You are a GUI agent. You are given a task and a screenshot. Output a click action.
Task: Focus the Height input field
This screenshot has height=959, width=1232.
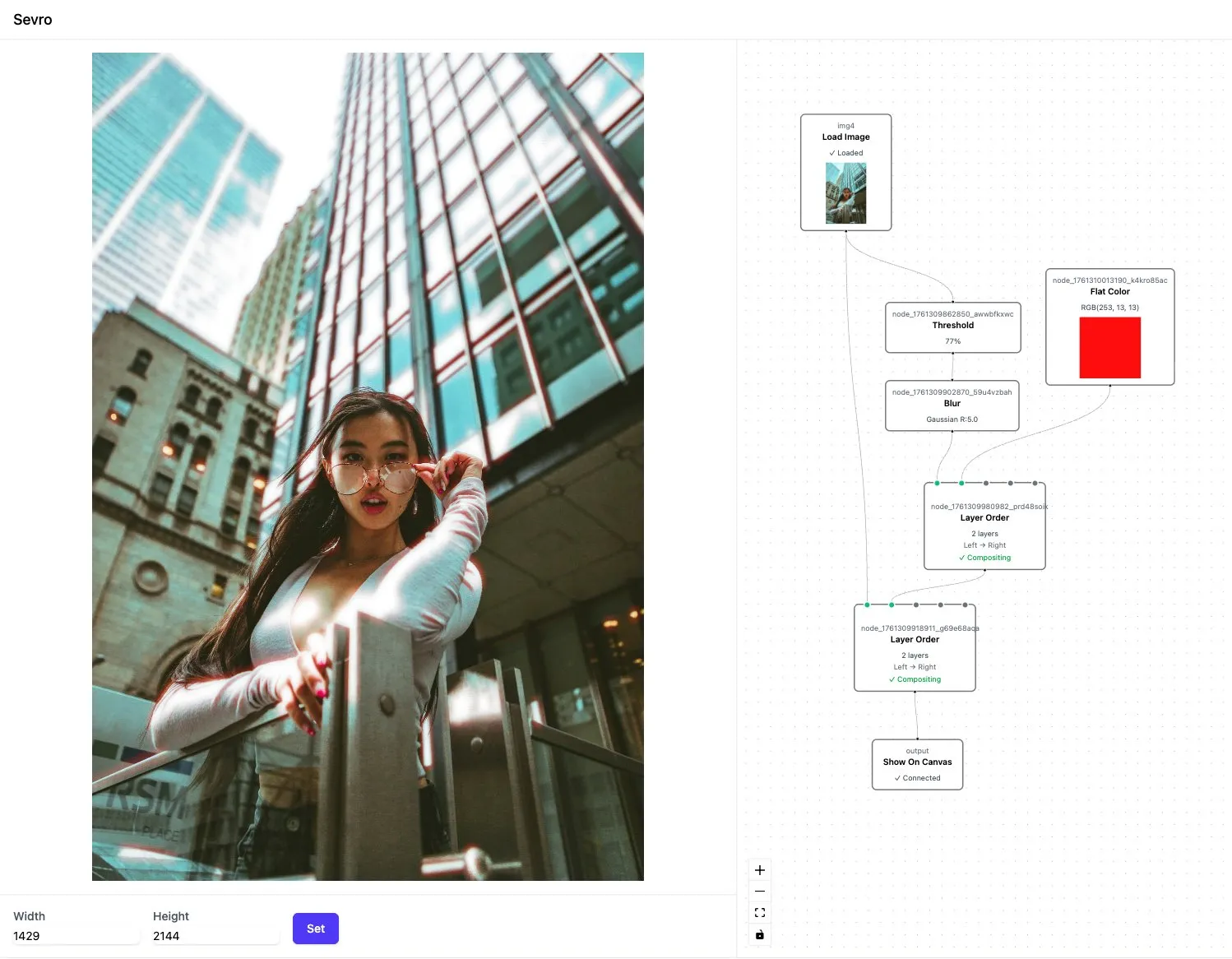tap(215, 936)
